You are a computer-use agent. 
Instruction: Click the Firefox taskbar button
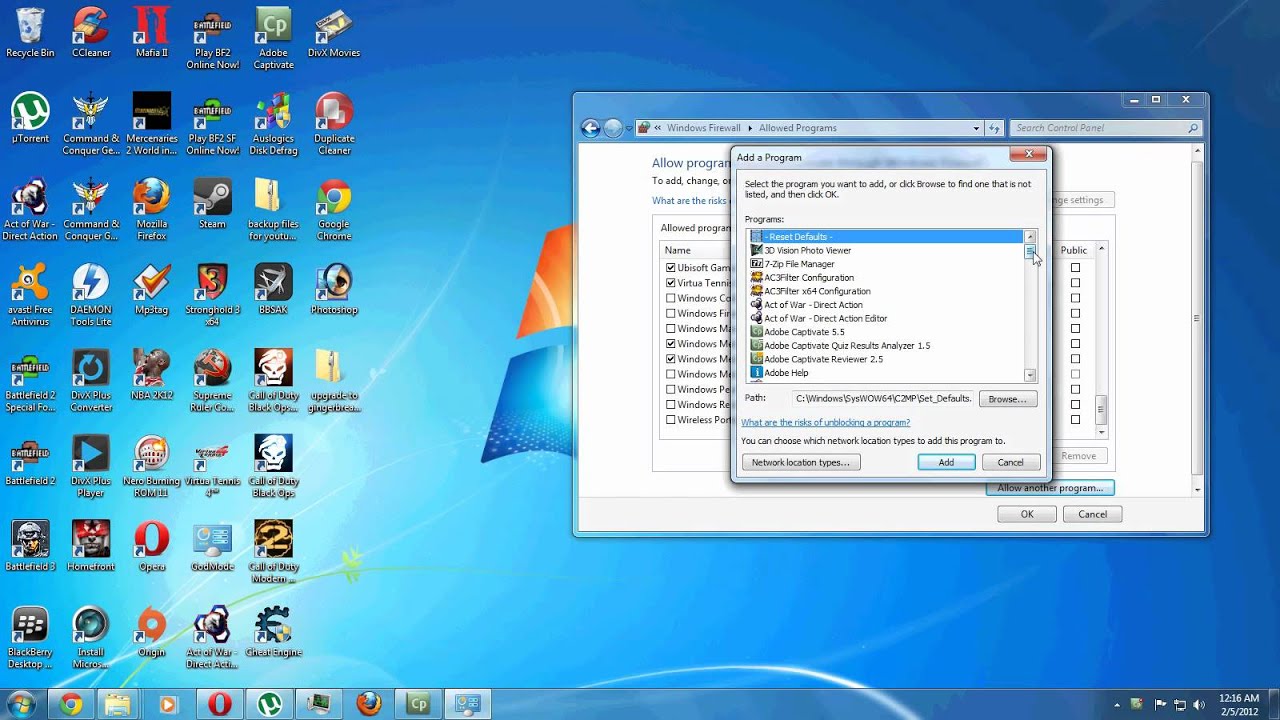tap(369, 704)
